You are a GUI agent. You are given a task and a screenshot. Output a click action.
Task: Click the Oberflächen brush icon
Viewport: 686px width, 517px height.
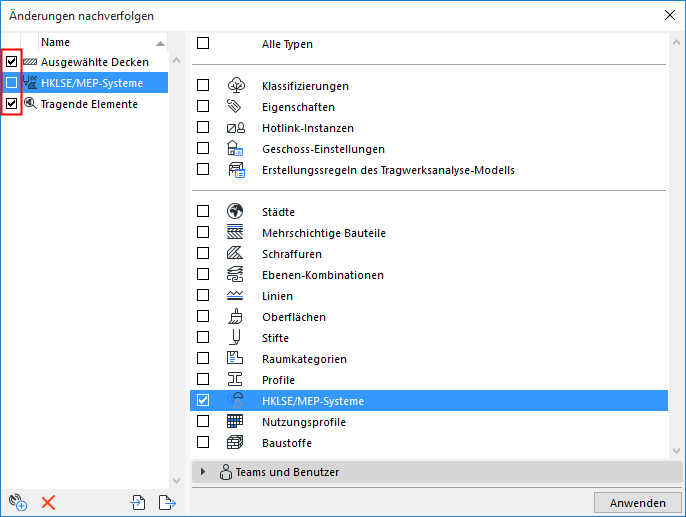click(x=235, y=316)
